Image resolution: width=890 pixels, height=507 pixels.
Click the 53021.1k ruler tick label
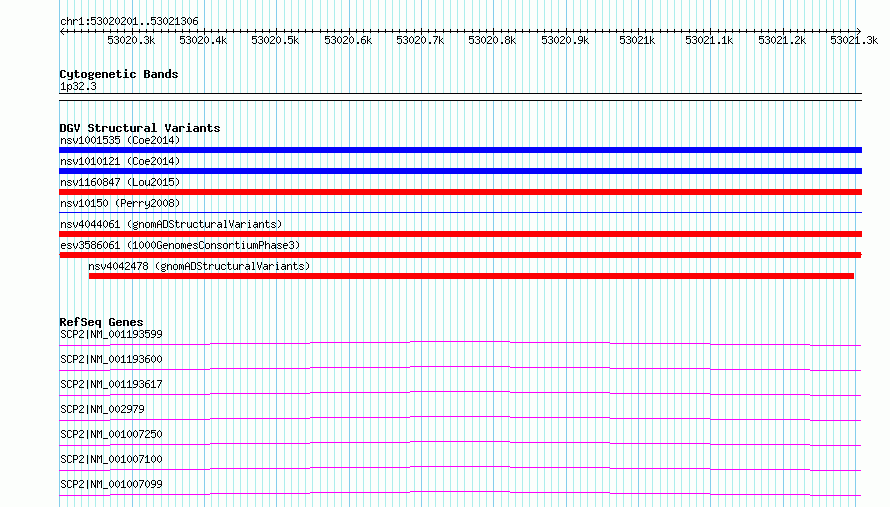pyautogui.click(x=709, y=40)
